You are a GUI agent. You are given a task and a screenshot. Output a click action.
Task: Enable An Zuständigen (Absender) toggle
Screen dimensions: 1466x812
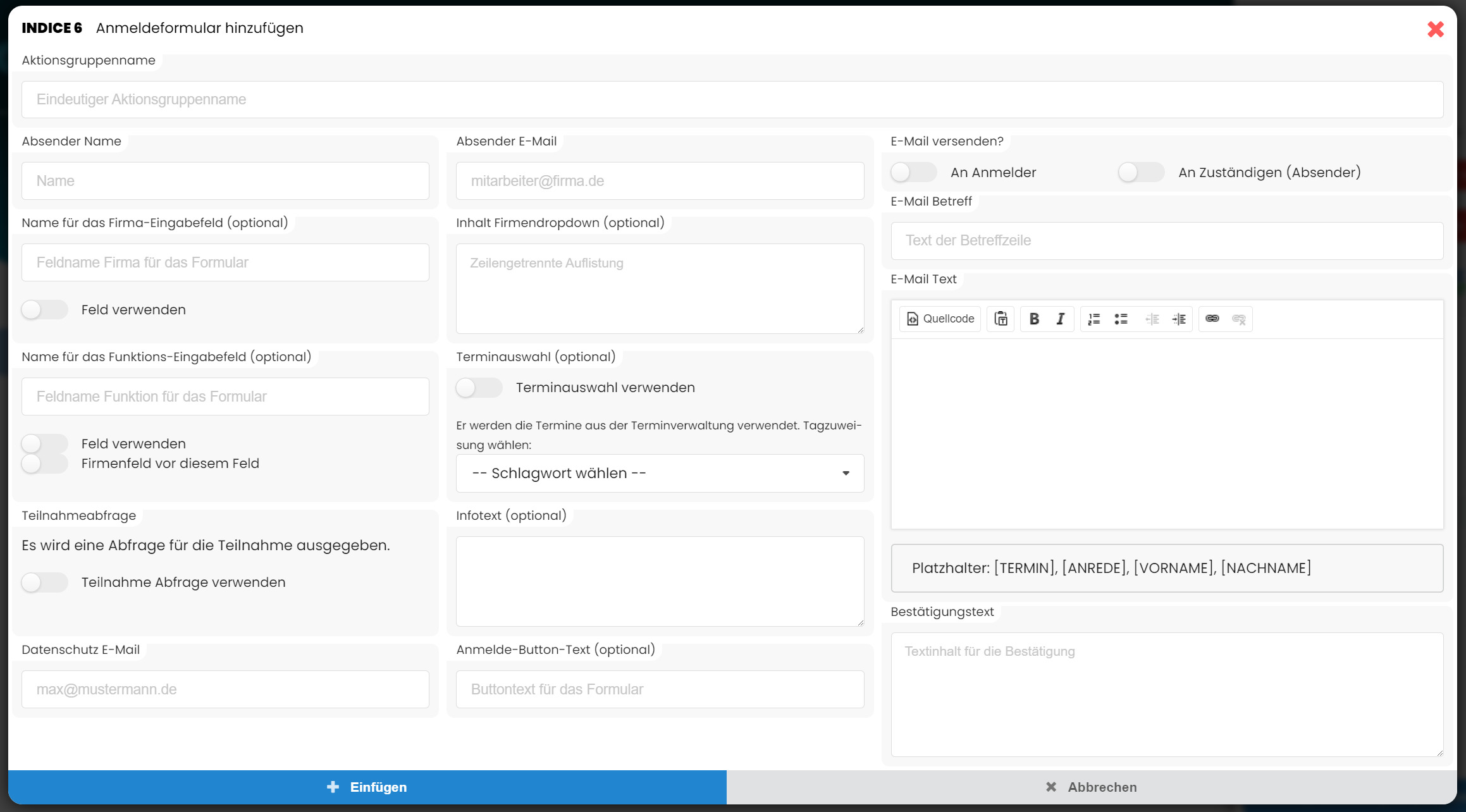[x=1141, y=172]
